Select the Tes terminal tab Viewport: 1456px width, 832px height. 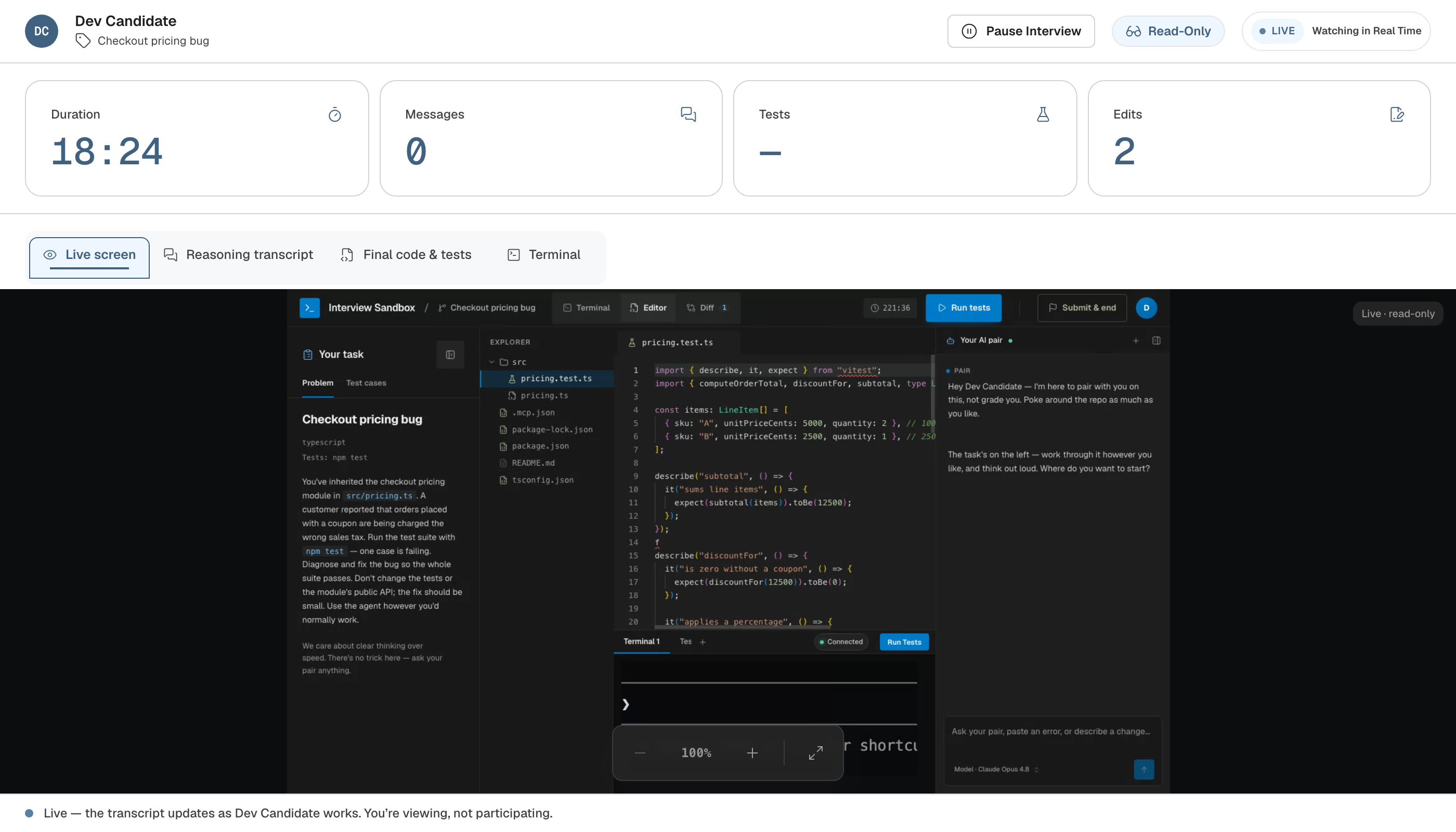[685, 642]
